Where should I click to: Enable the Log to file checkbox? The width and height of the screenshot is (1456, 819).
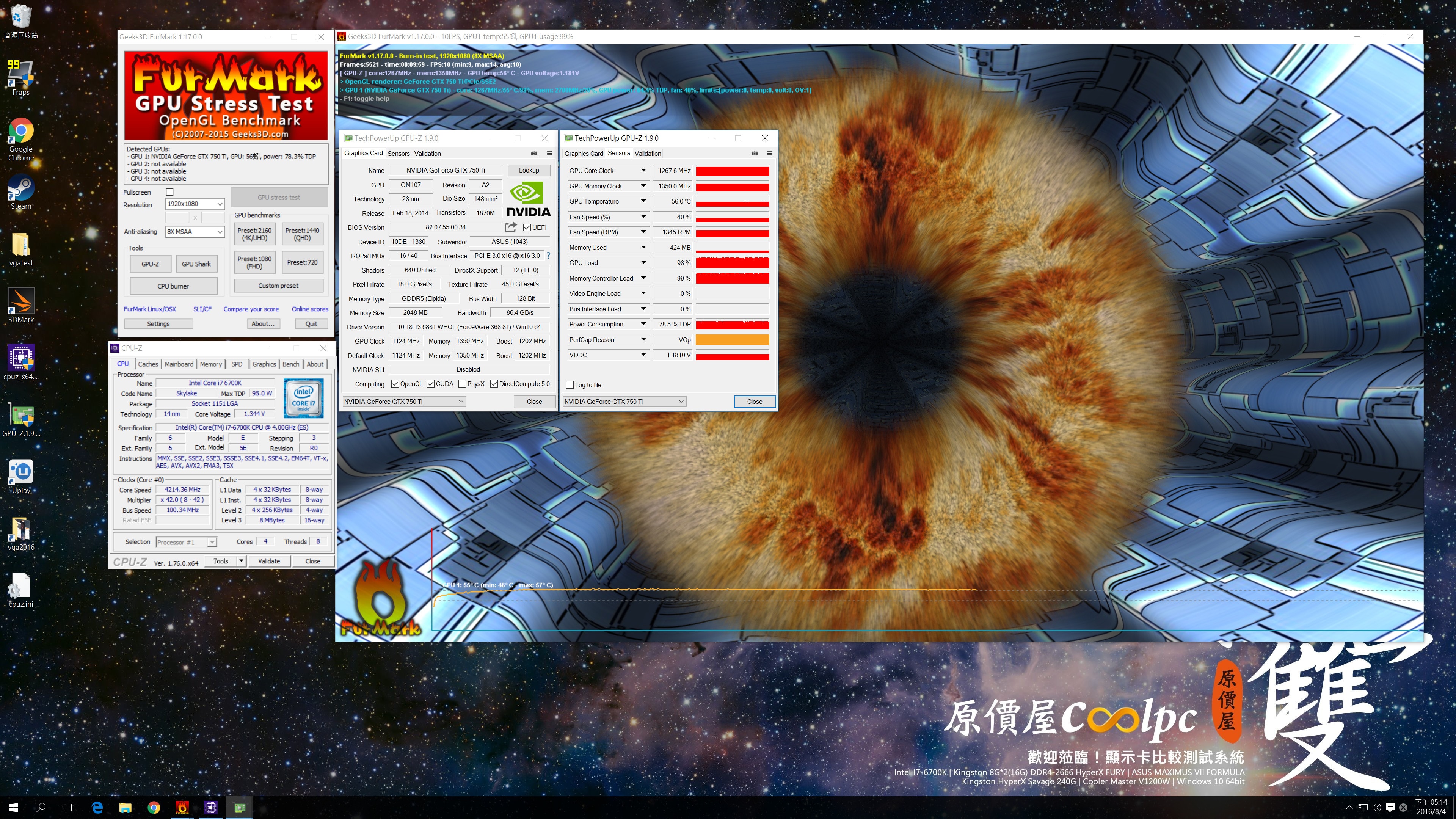pos(570,385)
